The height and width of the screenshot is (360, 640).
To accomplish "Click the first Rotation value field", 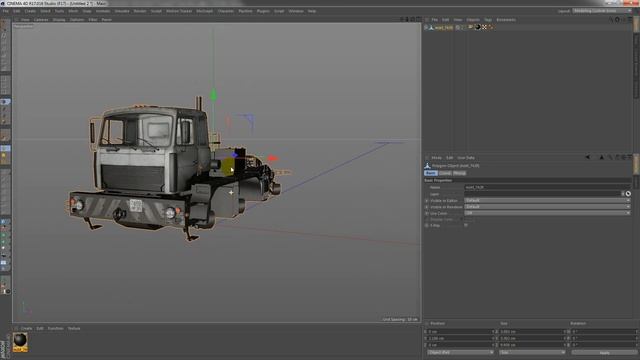I will tap(603, 331).
